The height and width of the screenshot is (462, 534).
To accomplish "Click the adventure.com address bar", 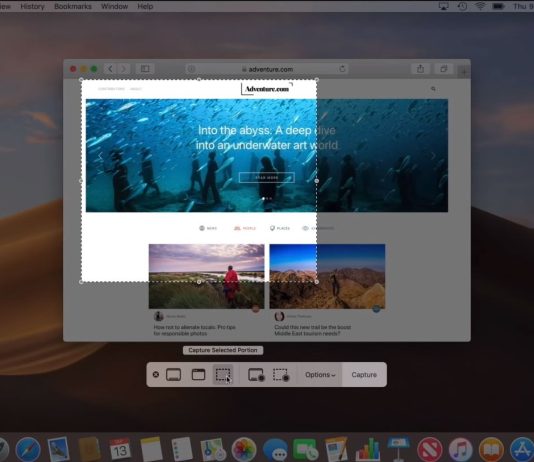I will [267, 69].
